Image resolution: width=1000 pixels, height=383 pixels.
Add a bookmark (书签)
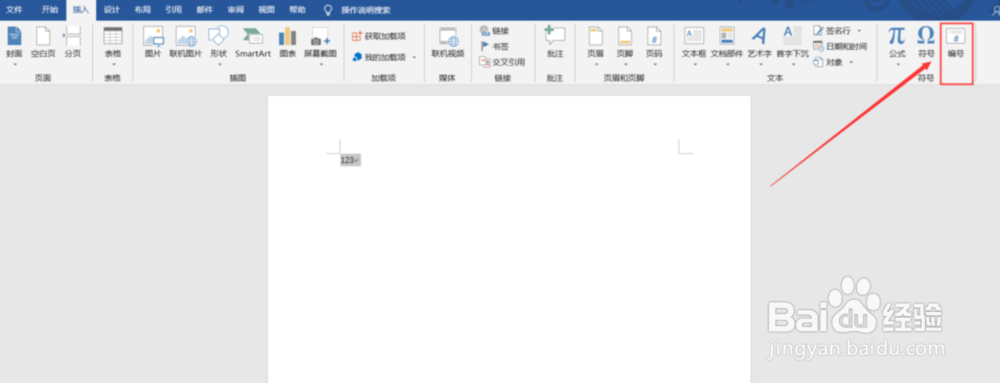tap(494, 46)
